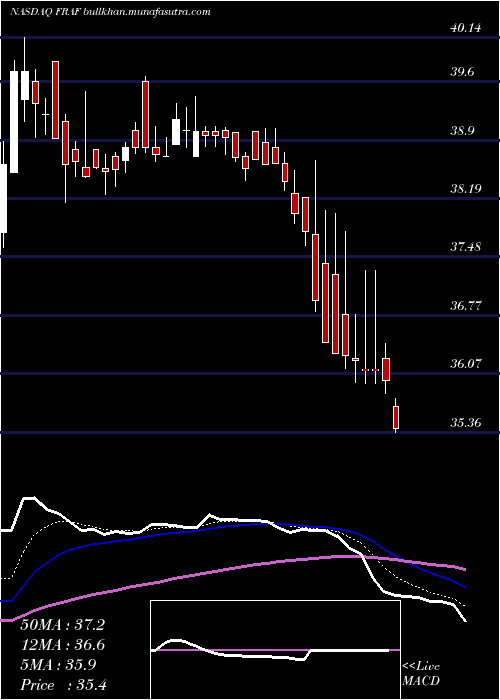
Task: Select the 38.9 price axis label
Action: pyautogui.click(x=466, y=130)
